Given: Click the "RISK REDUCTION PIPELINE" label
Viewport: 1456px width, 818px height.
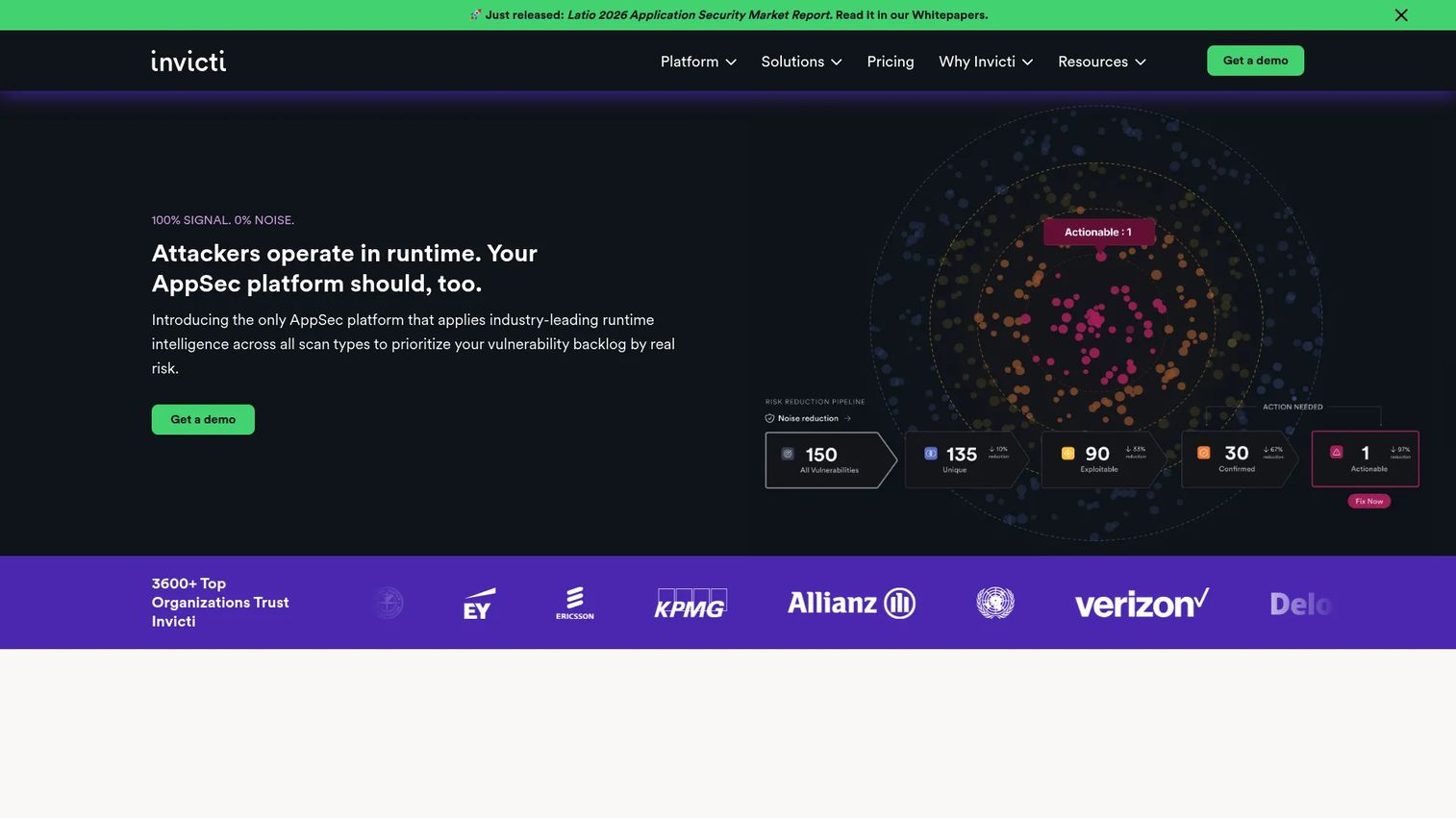Looking at the screenshot, I should pos(815,402).
